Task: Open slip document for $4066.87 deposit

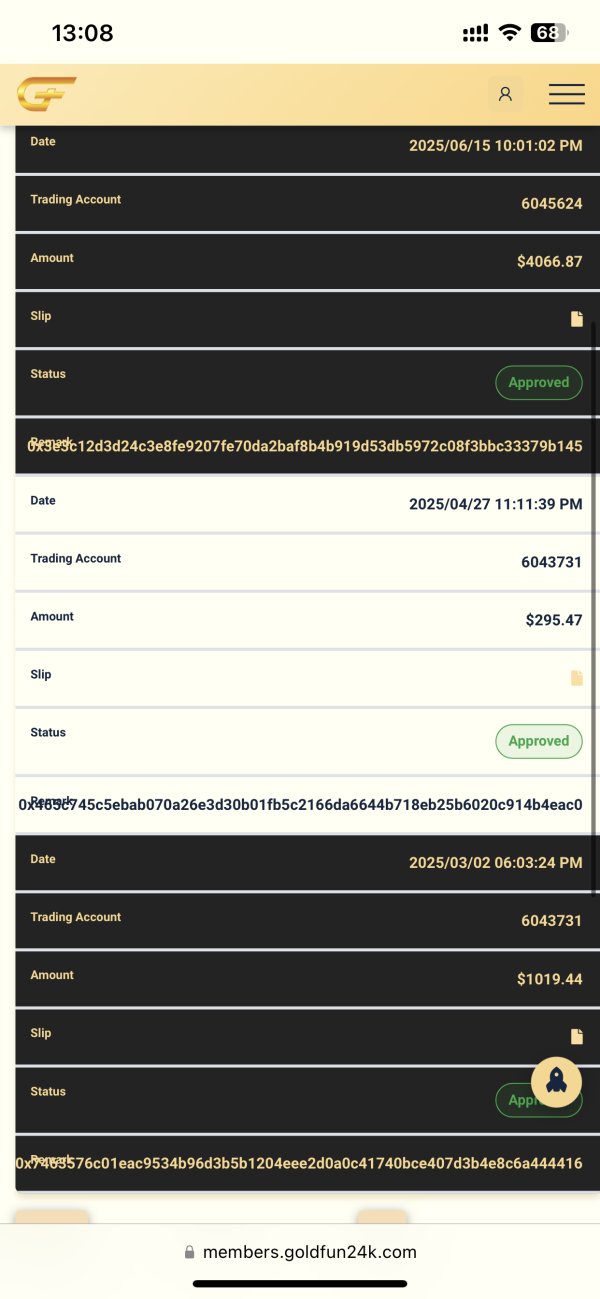Action: 576,319
